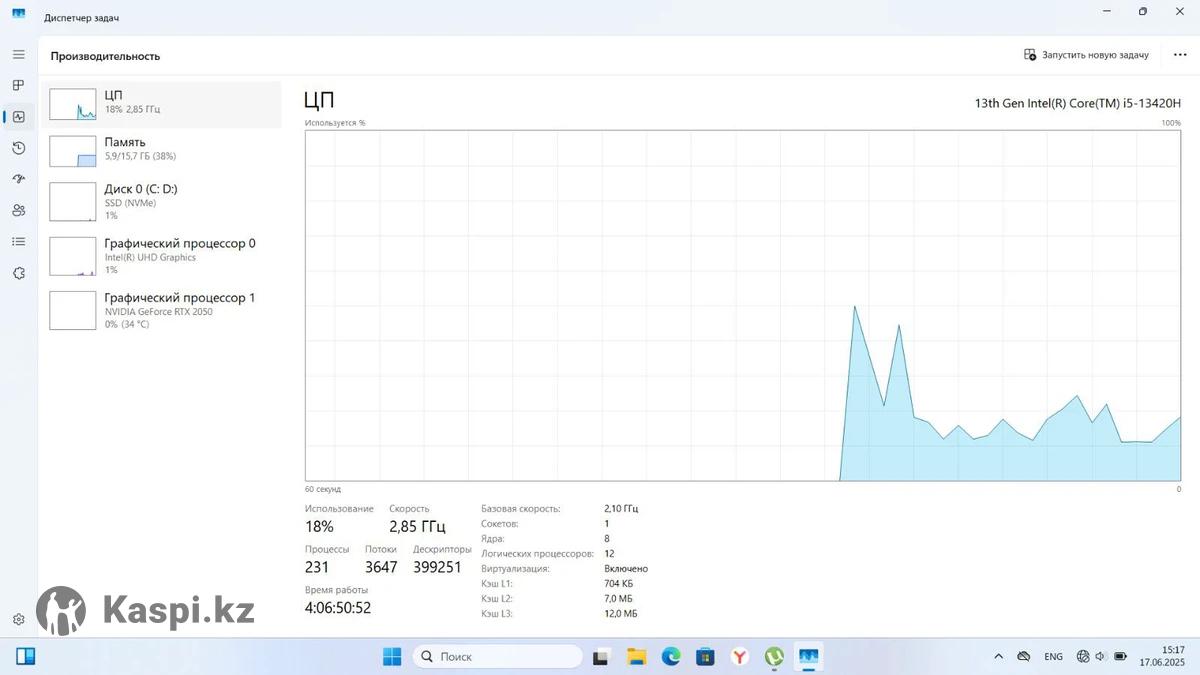The width and height of the screenshot is (1200, 675).
Task: Click the Task Manager taskbar icon
Action: point(808,657)
